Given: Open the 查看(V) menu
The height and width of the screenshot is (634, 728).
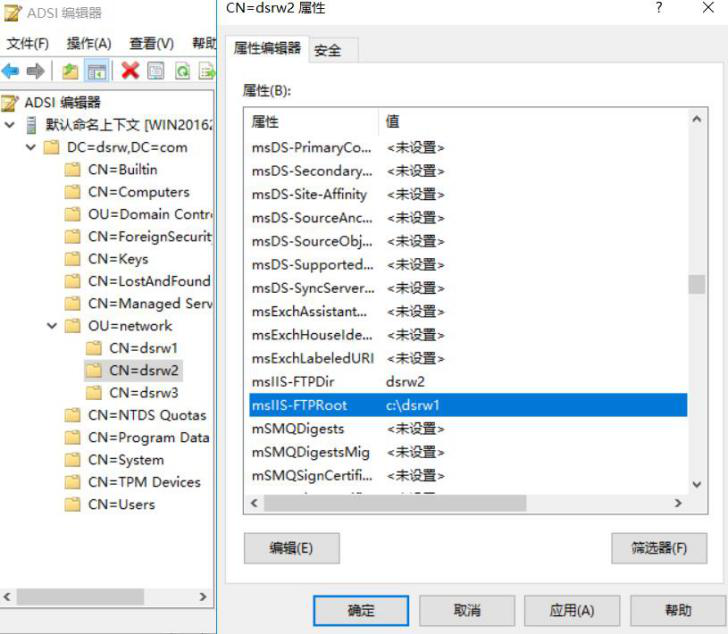Looking at the screenshot, I should 152,43.
